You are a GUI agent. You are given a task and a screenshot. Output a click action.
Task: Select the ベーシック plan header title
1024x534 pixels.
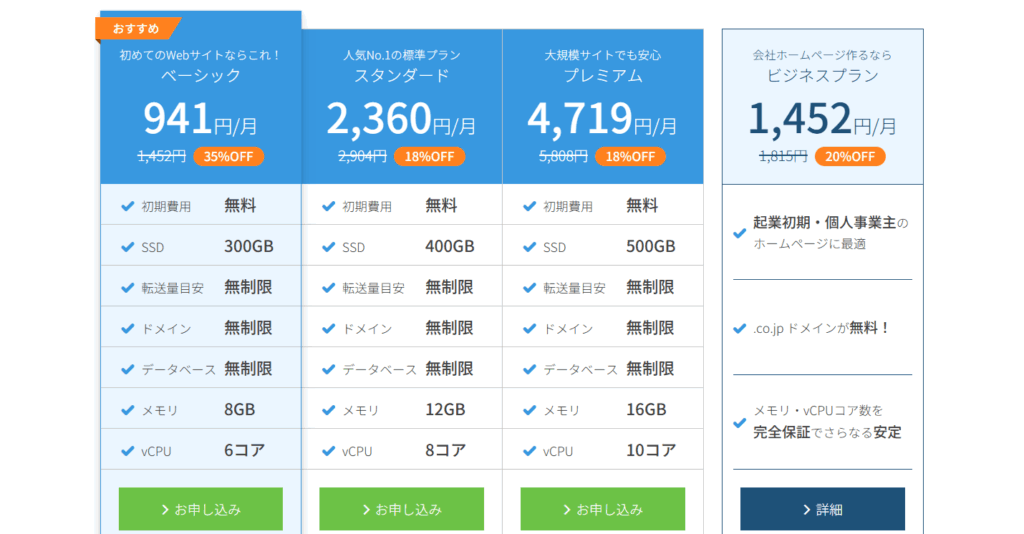pos(200,76)
